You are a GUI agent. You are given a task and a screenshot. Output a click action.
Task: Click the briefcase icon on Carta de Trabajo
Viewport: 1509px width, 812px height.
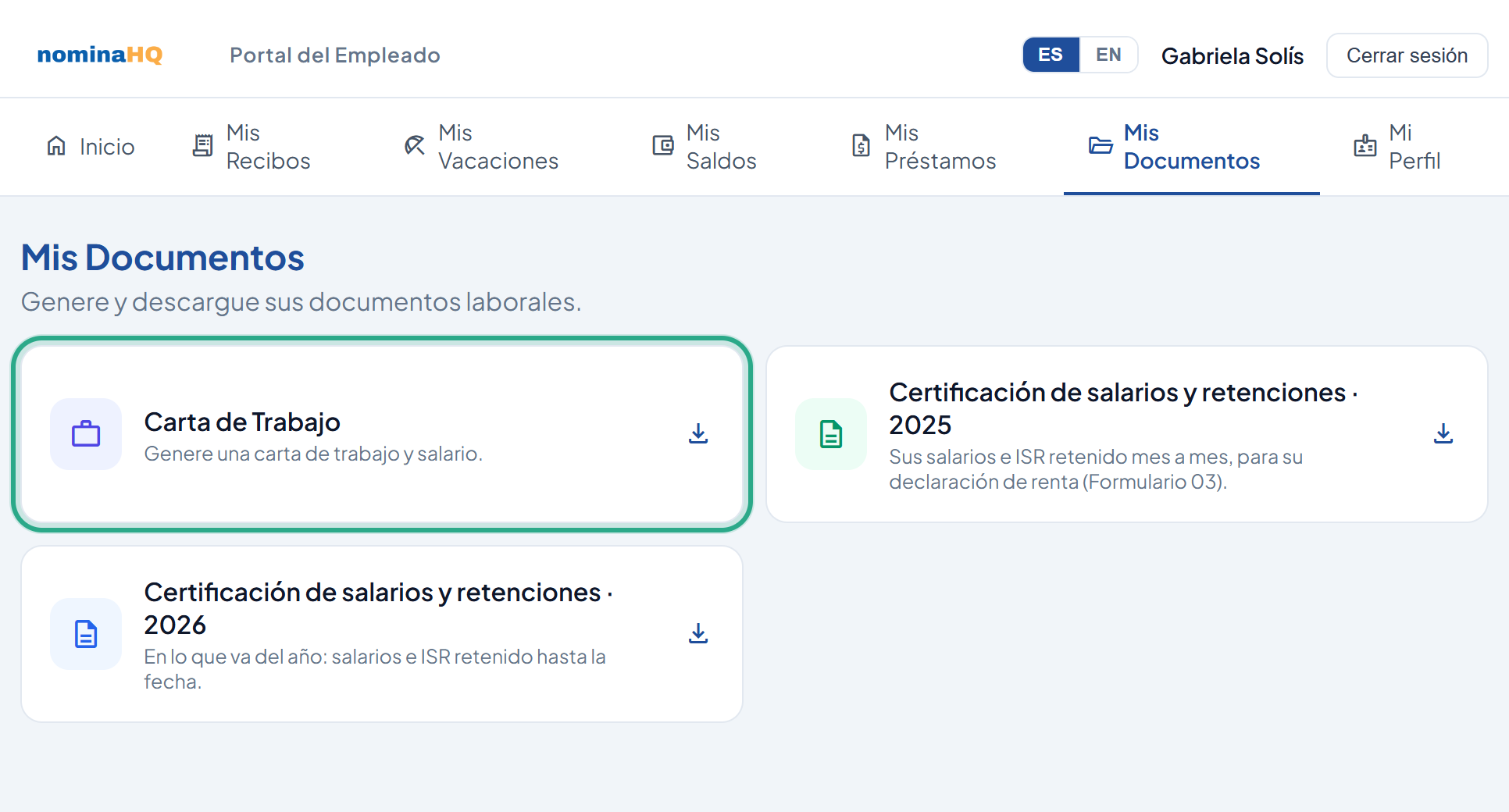click(x=86, y=434)
